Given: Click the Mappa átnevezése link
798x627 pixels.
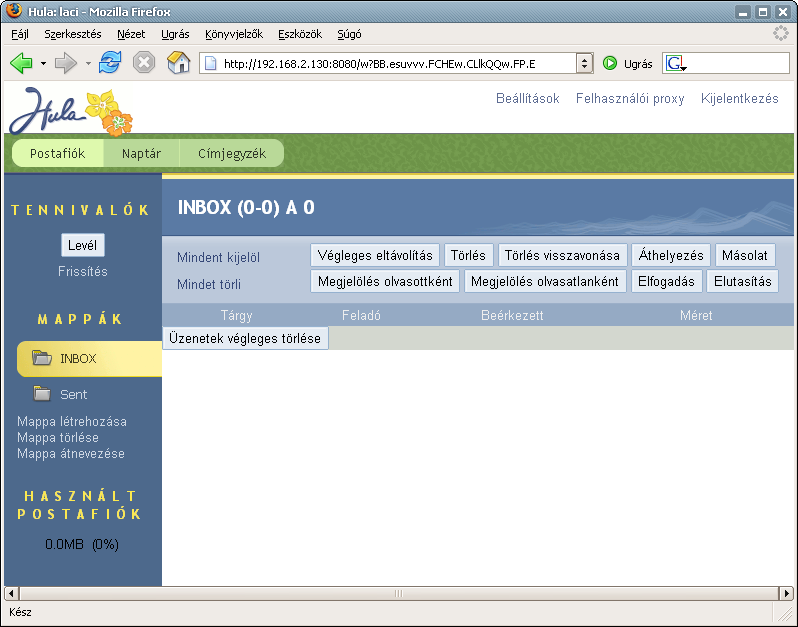Looking at the screenshot, I should click(x=71, y=453).
